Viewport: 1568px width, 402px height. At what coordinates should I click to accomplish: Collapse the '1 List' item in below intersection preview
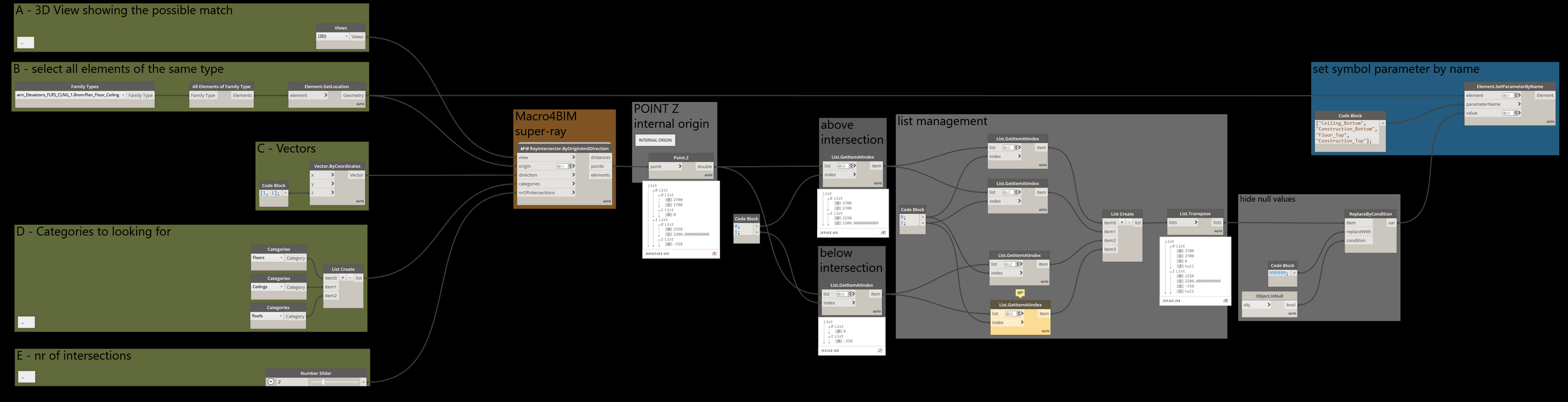tap(830, 337)
